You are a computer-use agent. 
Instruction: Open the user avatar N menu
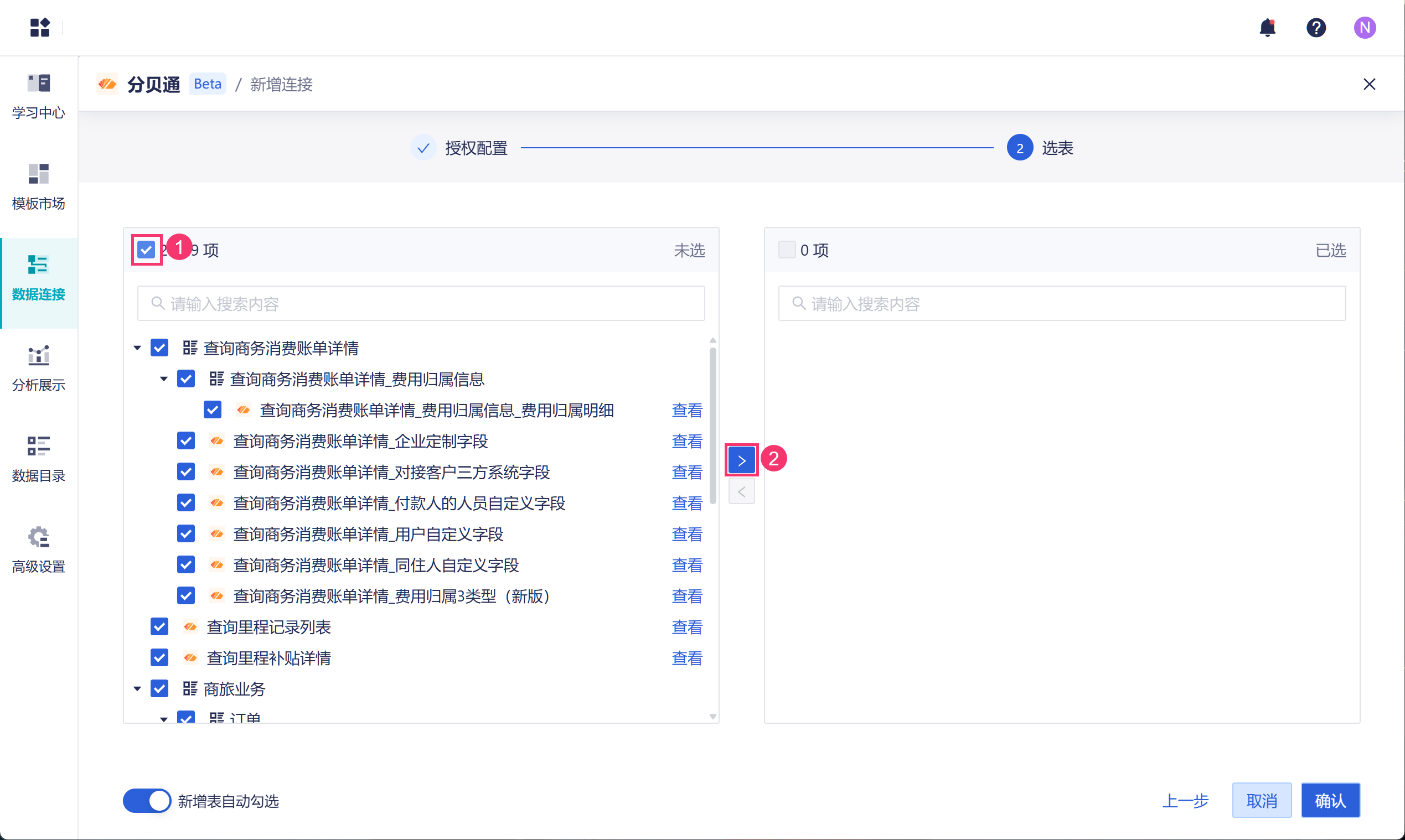click(1364, 27)
